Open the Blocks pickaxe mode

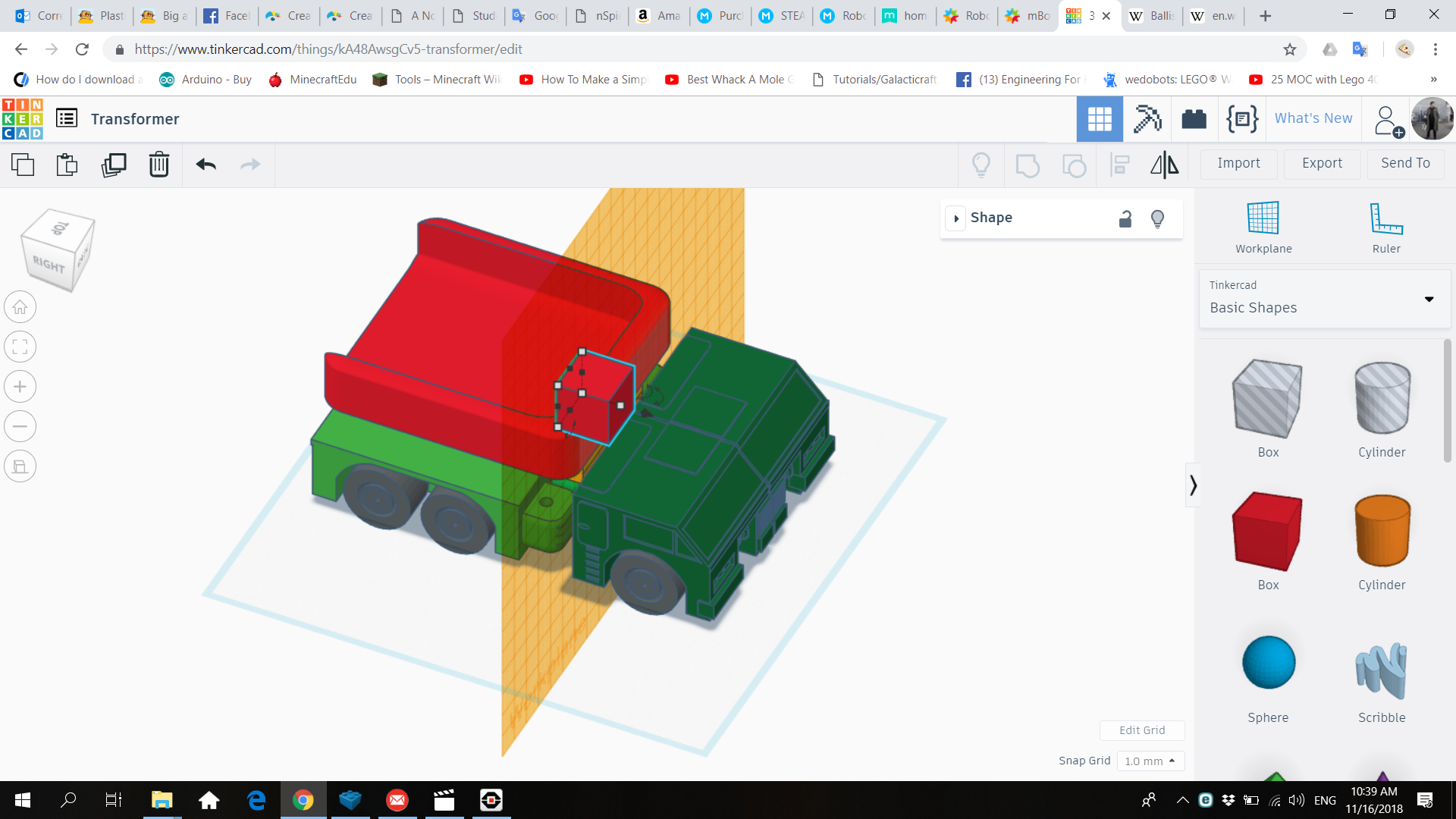pyautogui.click(x=1147, y=119)
